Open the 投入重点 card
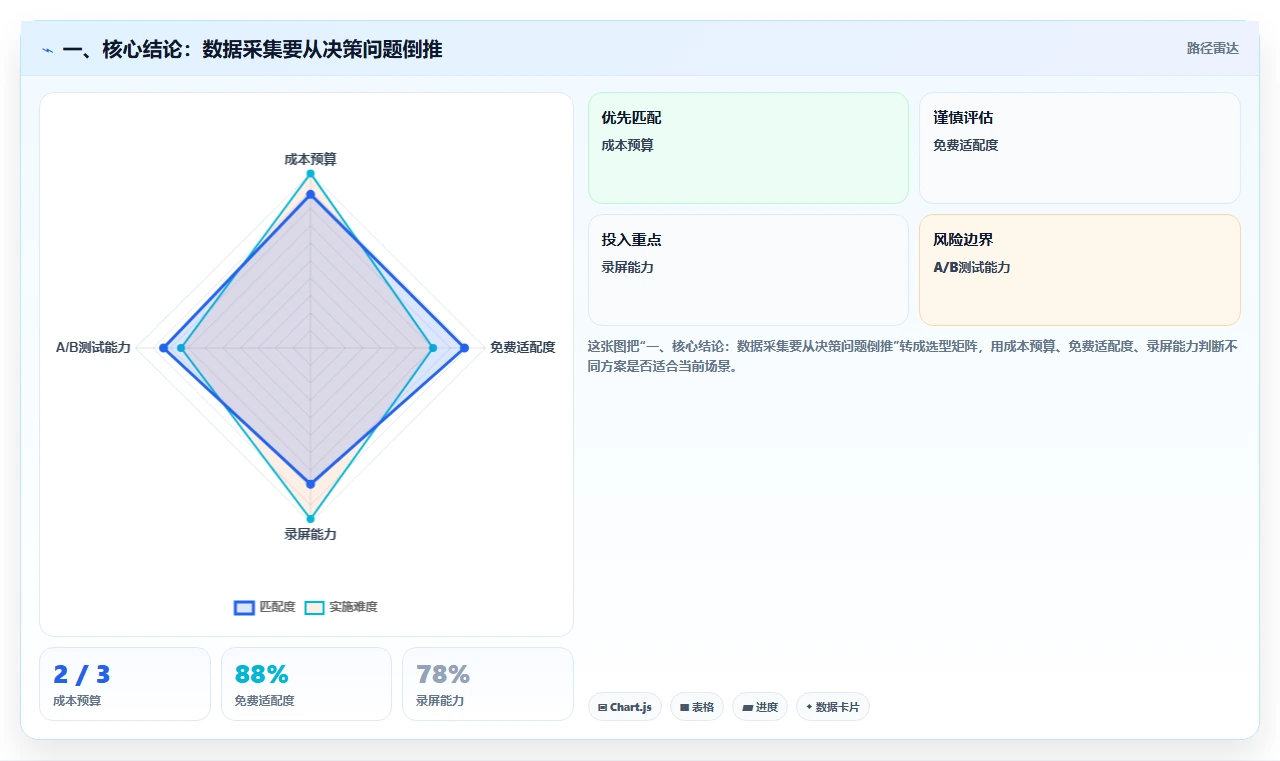Screen dimensions: 1280x761 (x=748, y=270)
